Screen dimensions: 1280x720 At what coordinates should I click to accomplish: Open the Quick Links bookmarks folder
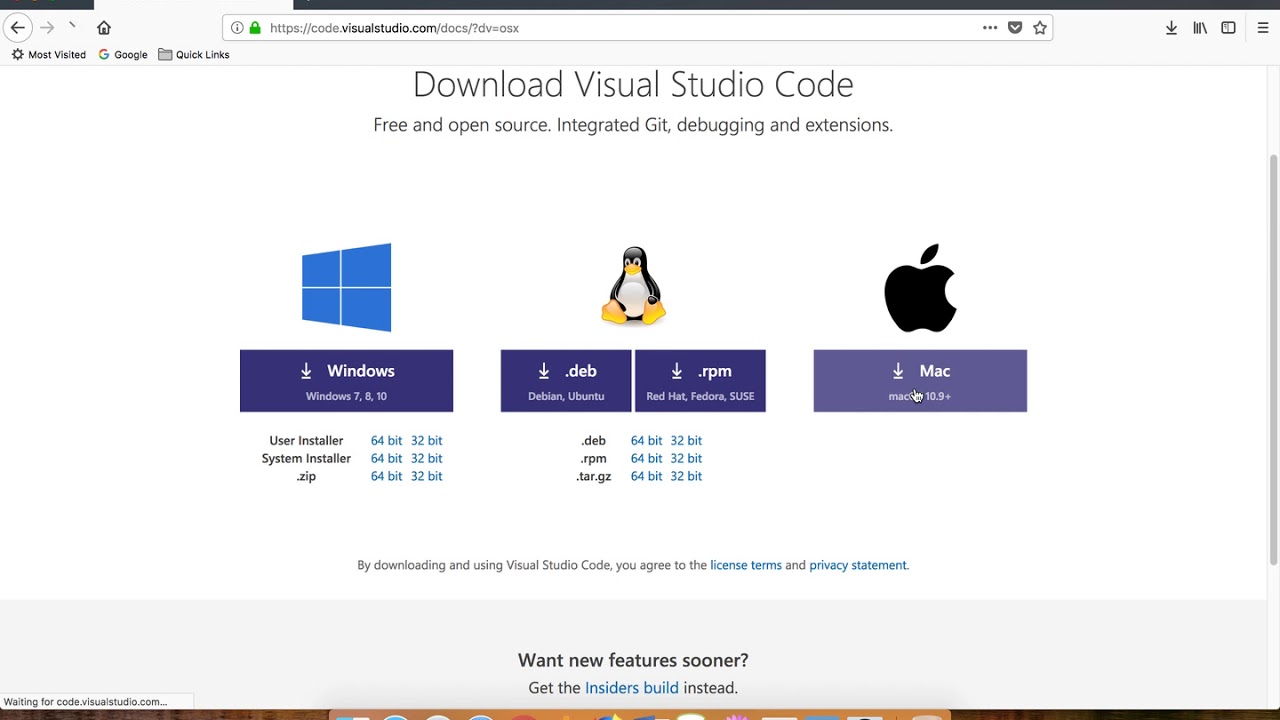[x=194, y=55]
